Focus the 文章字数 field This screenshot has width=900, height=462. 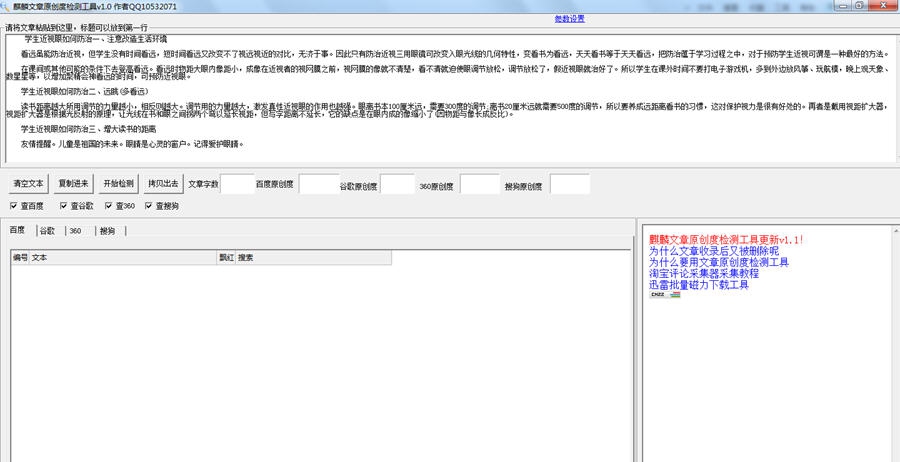237,184
